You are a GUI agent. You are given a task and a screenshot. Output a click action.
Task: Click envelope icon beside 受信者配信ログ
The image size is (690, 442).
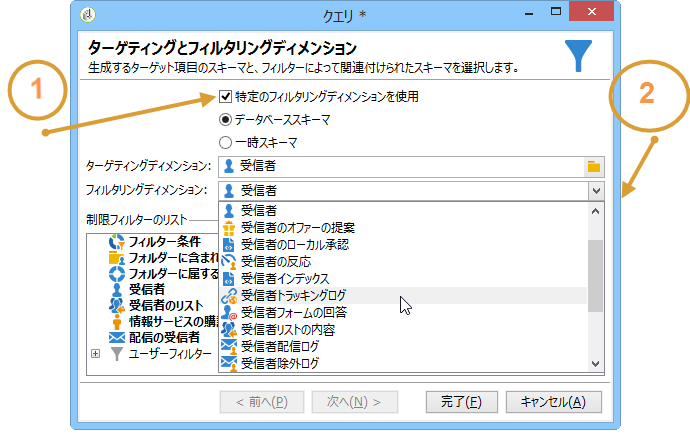coord(229,346)
